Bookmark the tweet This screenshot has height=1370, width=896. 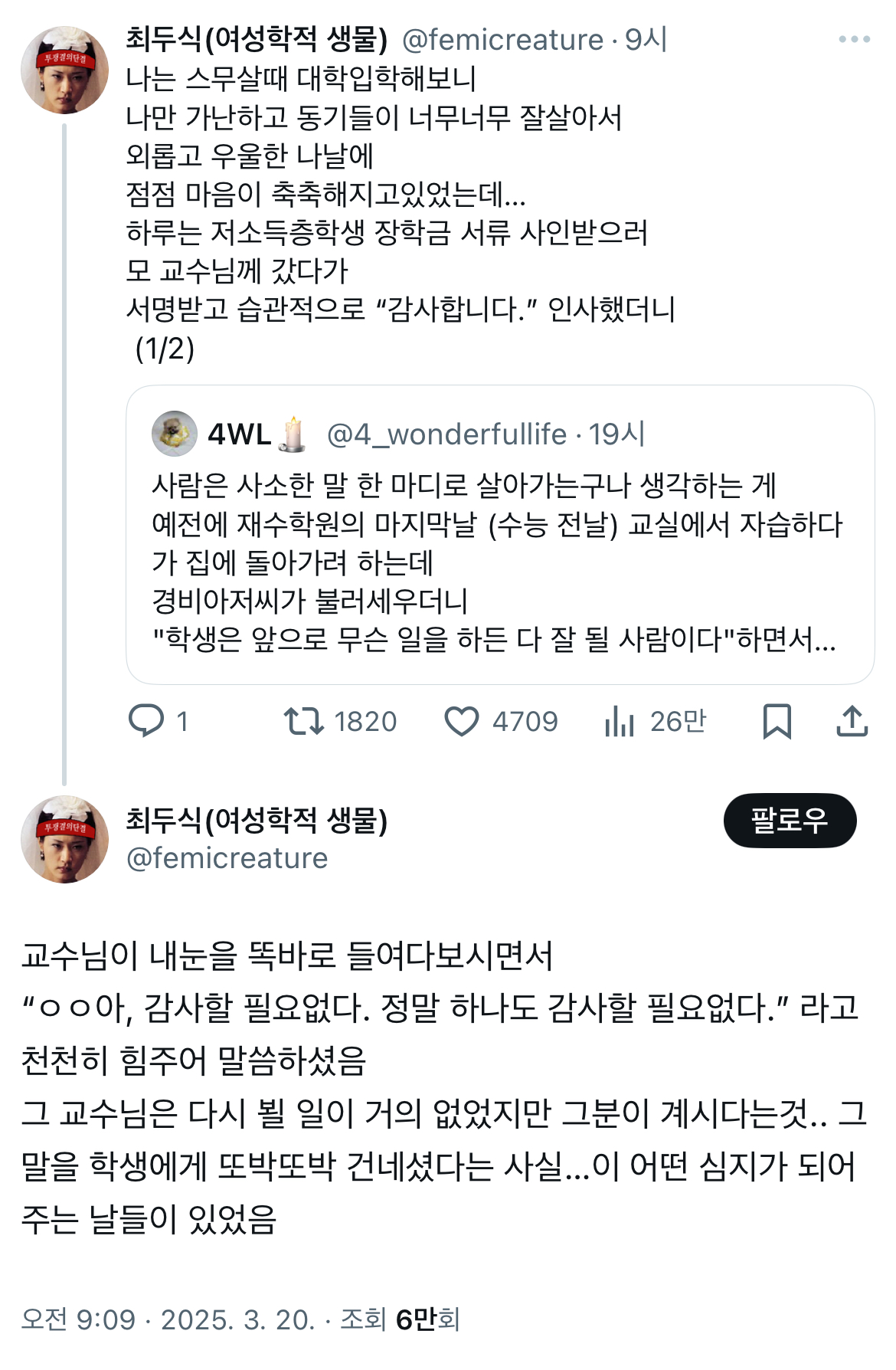(777, 721)
